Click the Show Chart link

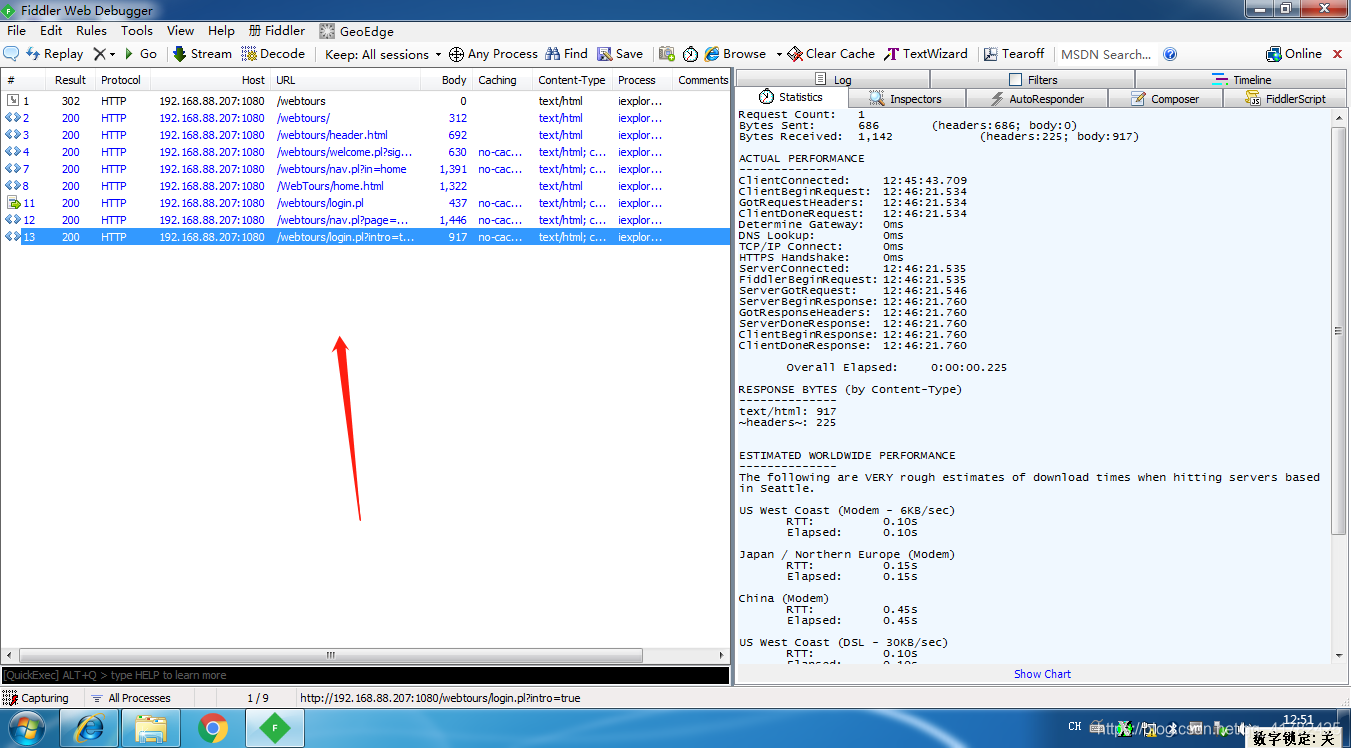coord(1042,674)
